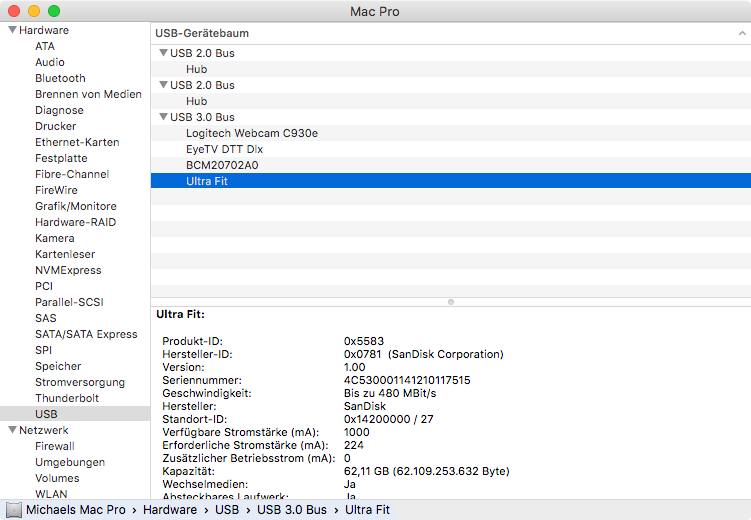The width and height of the screenshot is (751, 520).
Task: Collapse the USB 3.0 Bus node
Action: pyautogui.click(x=163, y=117)
